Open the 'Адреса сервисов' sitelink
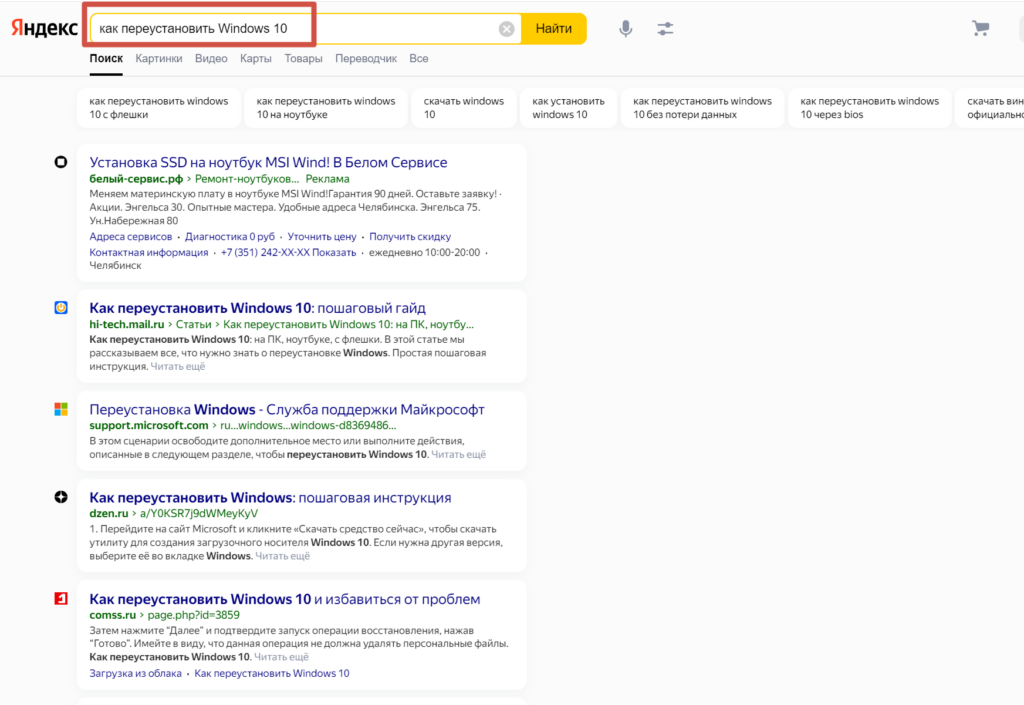1024x705 pixels. click(131, 237)
